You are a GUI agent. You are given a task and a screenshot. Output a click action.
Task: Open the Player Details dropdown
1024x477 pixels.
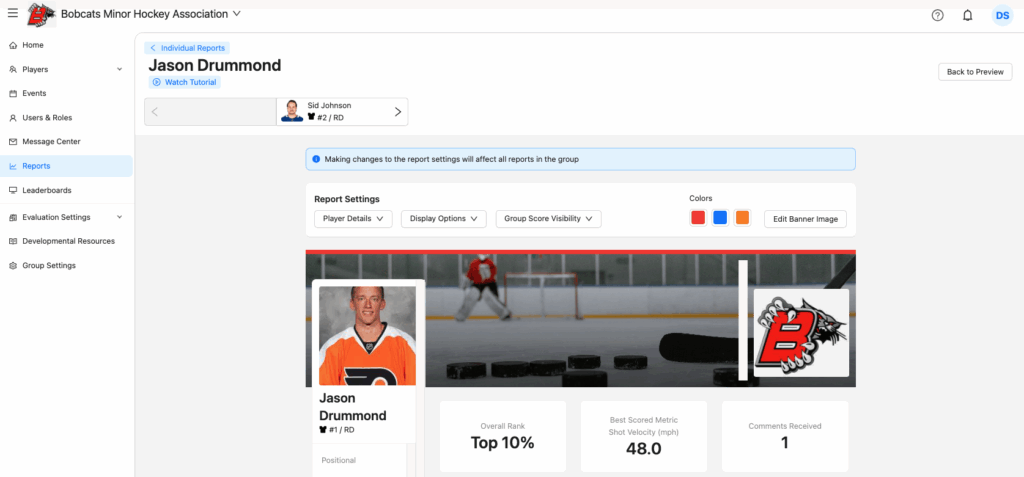(x=353, y=219)
